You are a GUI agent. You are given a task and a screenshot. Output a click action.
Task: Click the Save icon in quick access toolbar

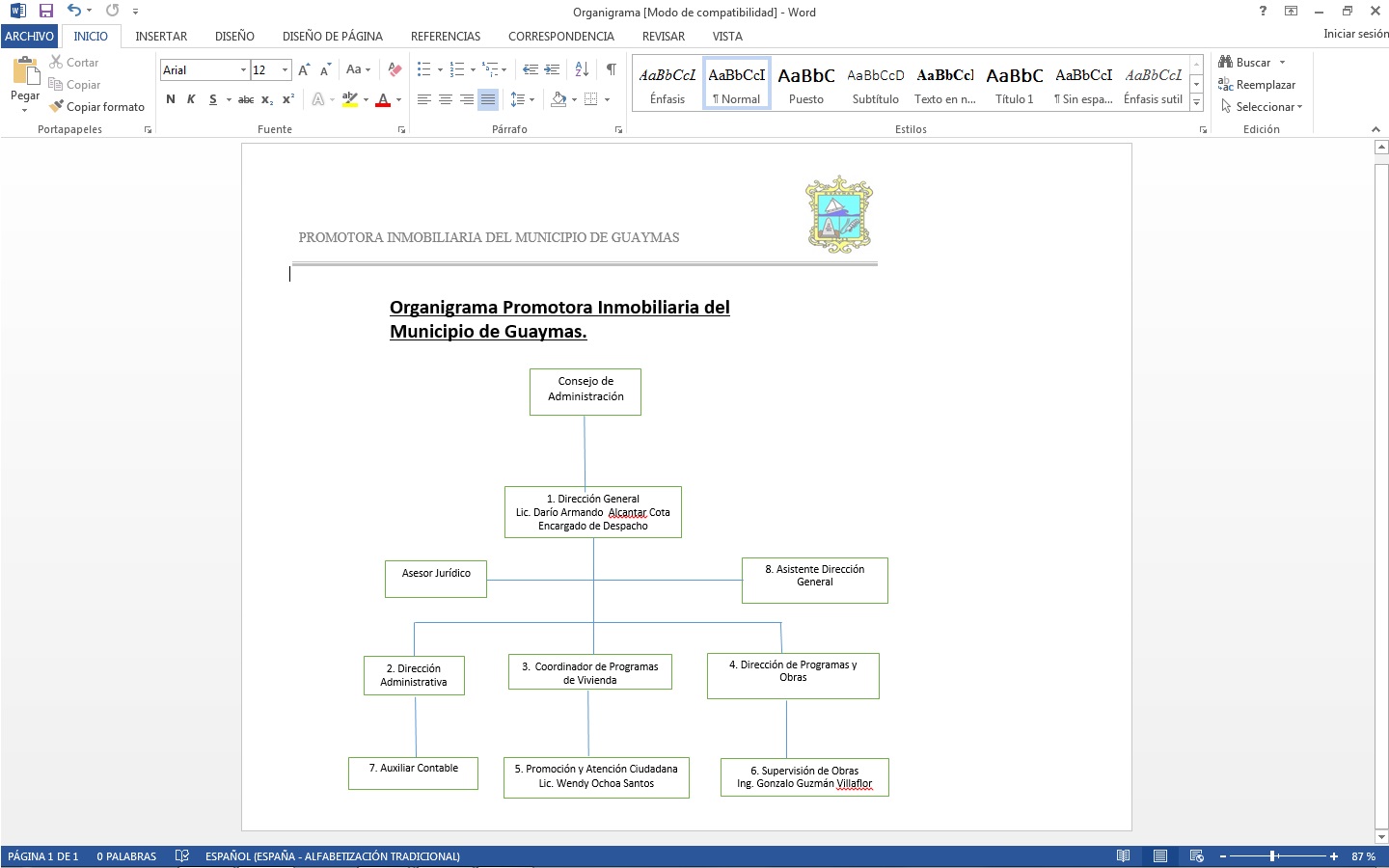point(45,11)
